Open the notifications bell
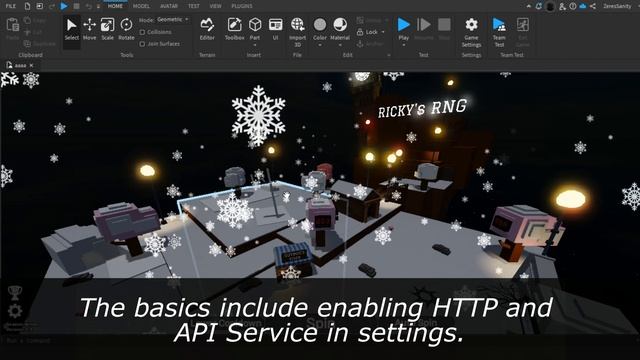 (x=539, y=6)
